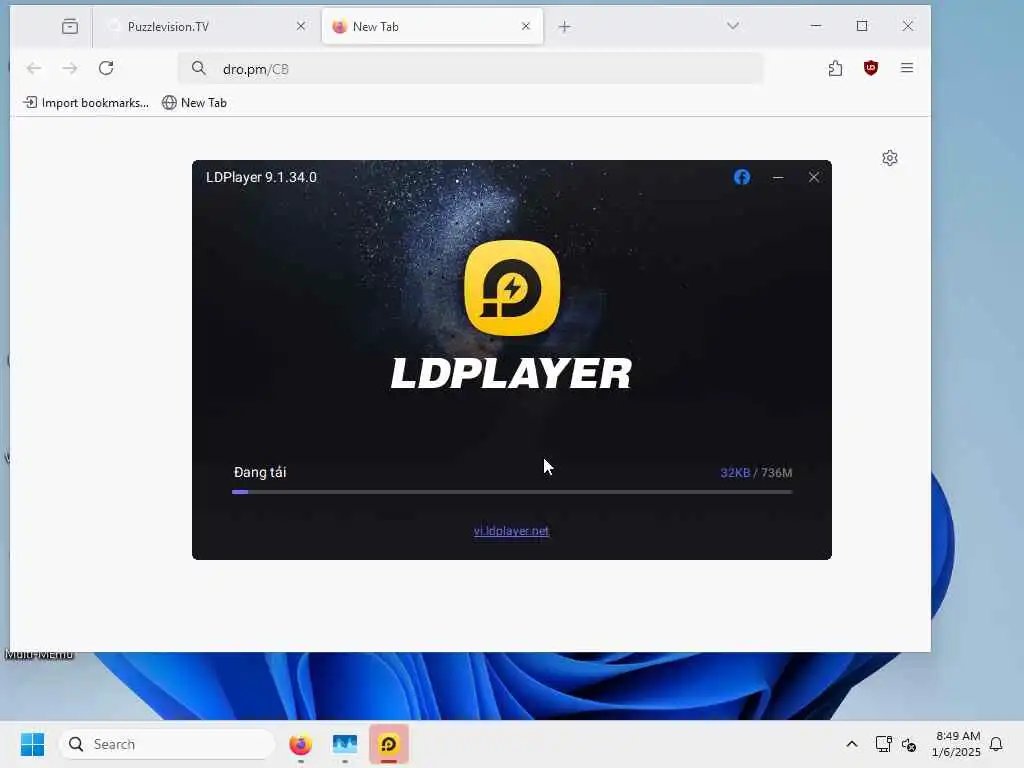Expand the list all tabs dropdown

click(x=733, y=26)
